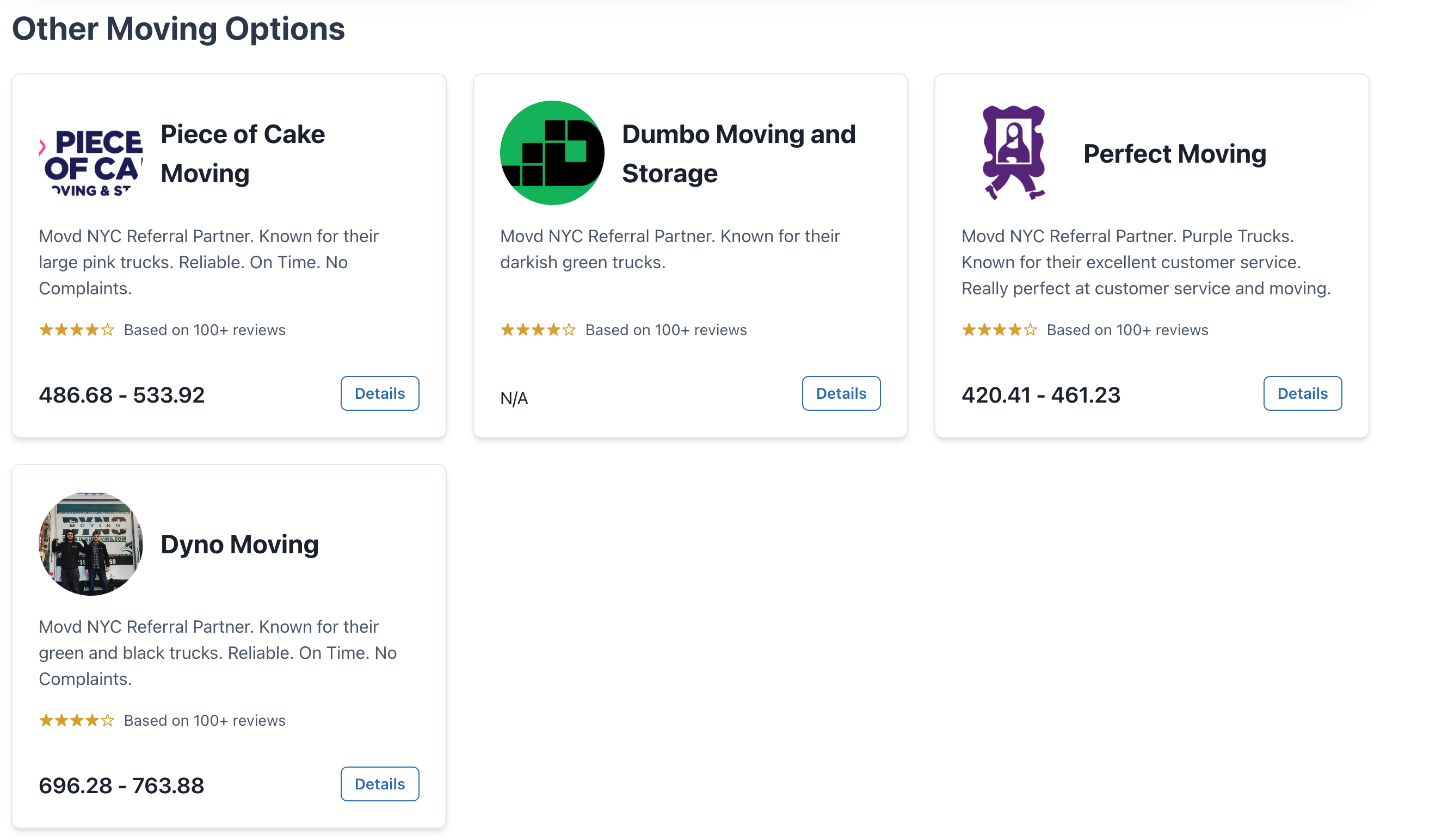Screen dimensions: 1442x840
Task: Click the purple Perfect Moving logo
Action: [1013, 153]
